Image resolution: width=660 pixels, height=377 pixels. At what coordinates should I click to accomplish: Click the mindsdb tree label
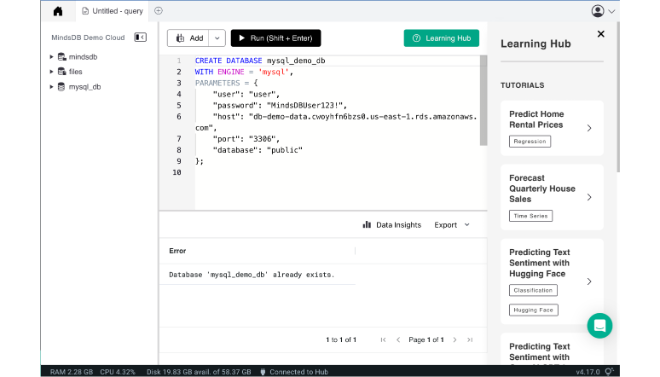[x=83, y=57]
